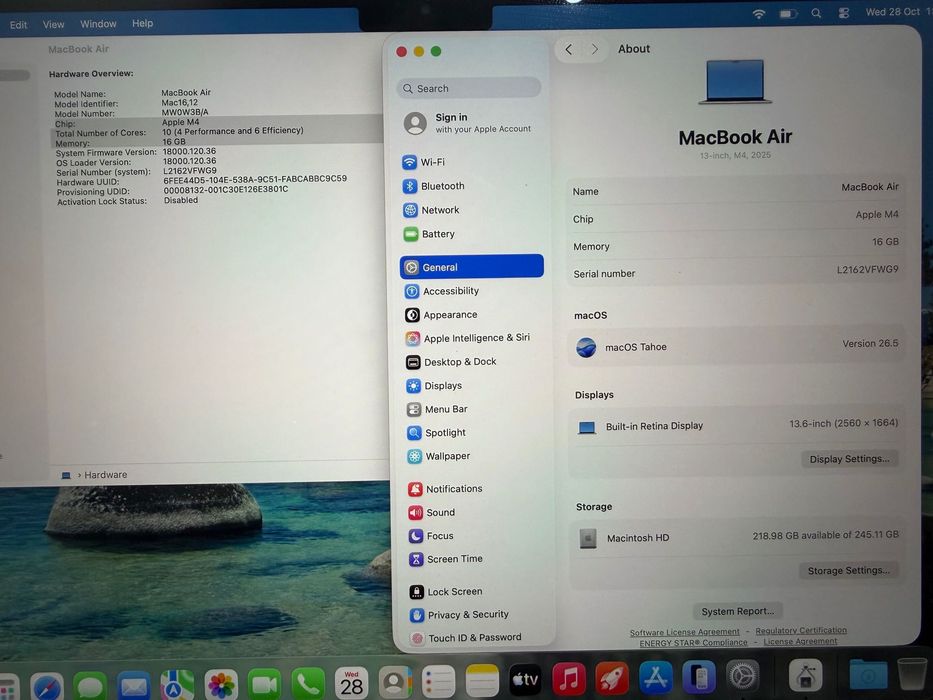
Task: Click the Wi-Fi menu bar icon
Action: pyautogui.click(x=759, y=14)
